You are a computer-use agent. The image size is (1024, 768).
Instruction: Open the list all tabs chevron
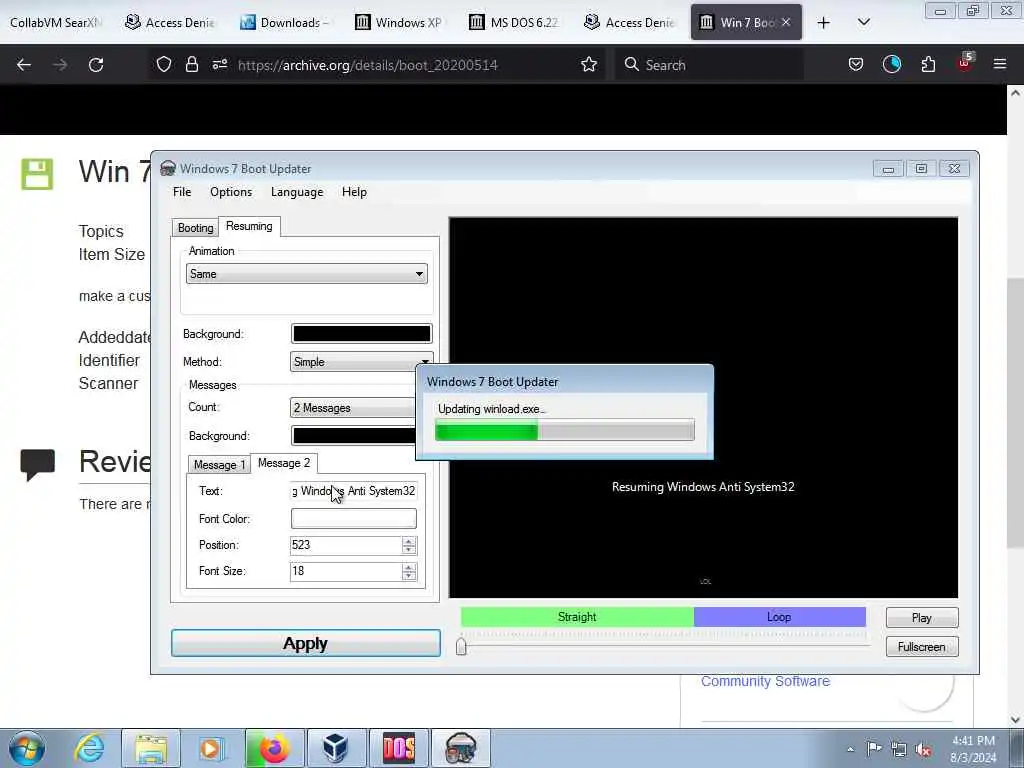tap(863, 22)
